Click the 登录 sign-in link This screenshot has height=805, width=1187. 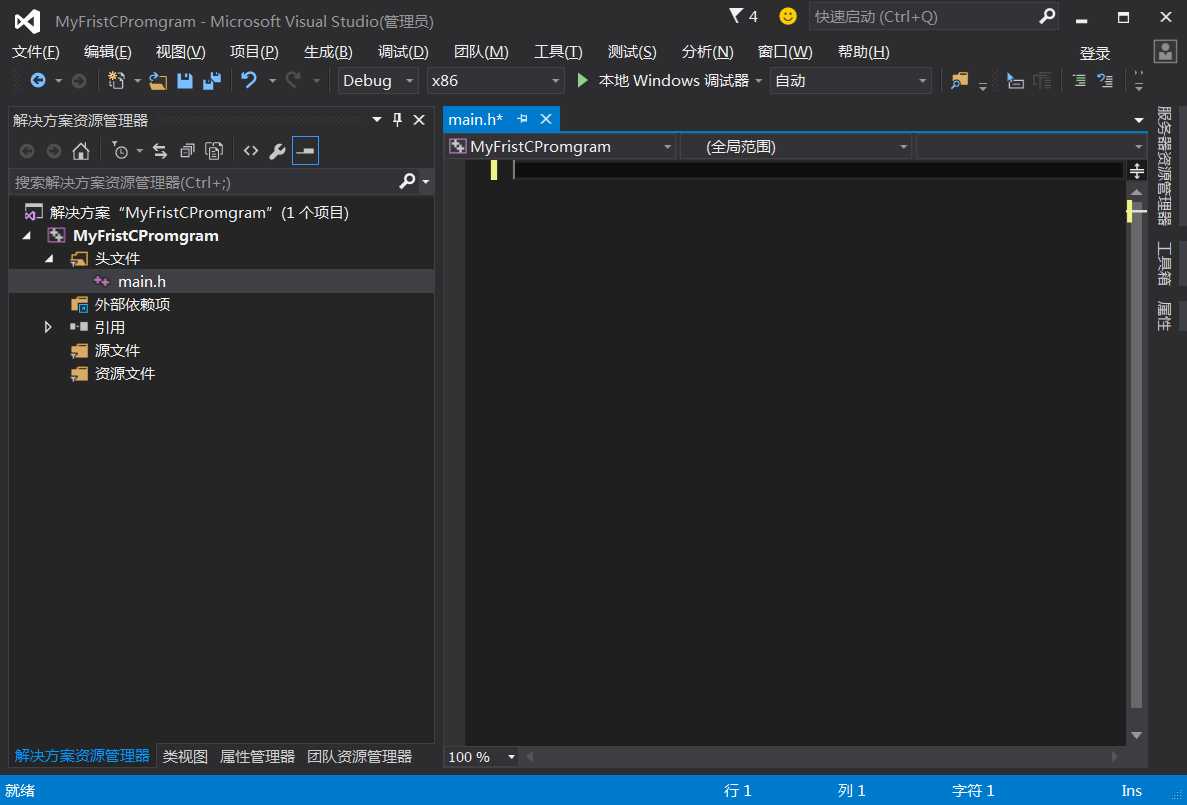click(x=1095, y=53)
